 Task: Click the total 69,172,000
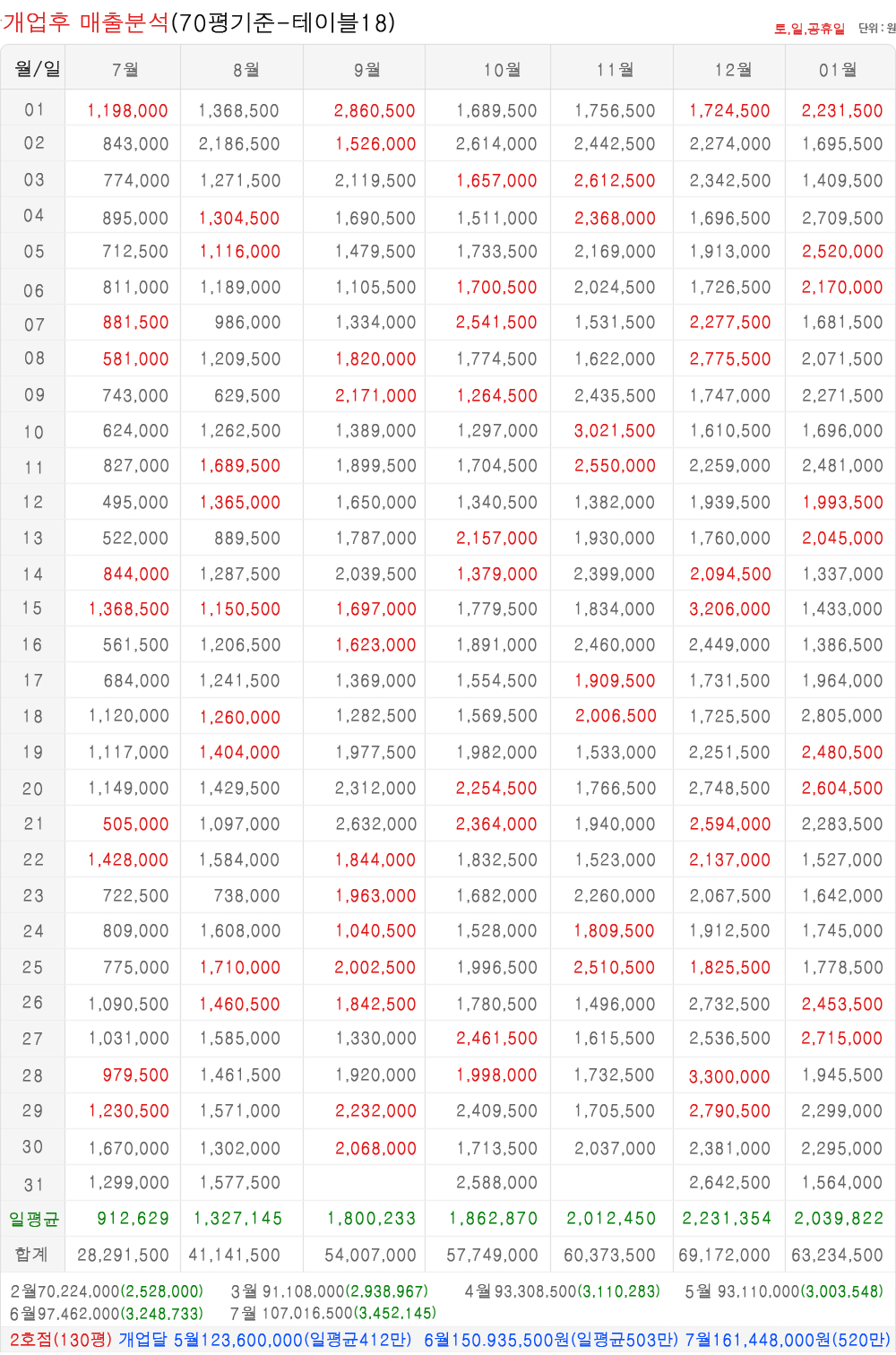pyautogui.click(x=724, y=1256)
